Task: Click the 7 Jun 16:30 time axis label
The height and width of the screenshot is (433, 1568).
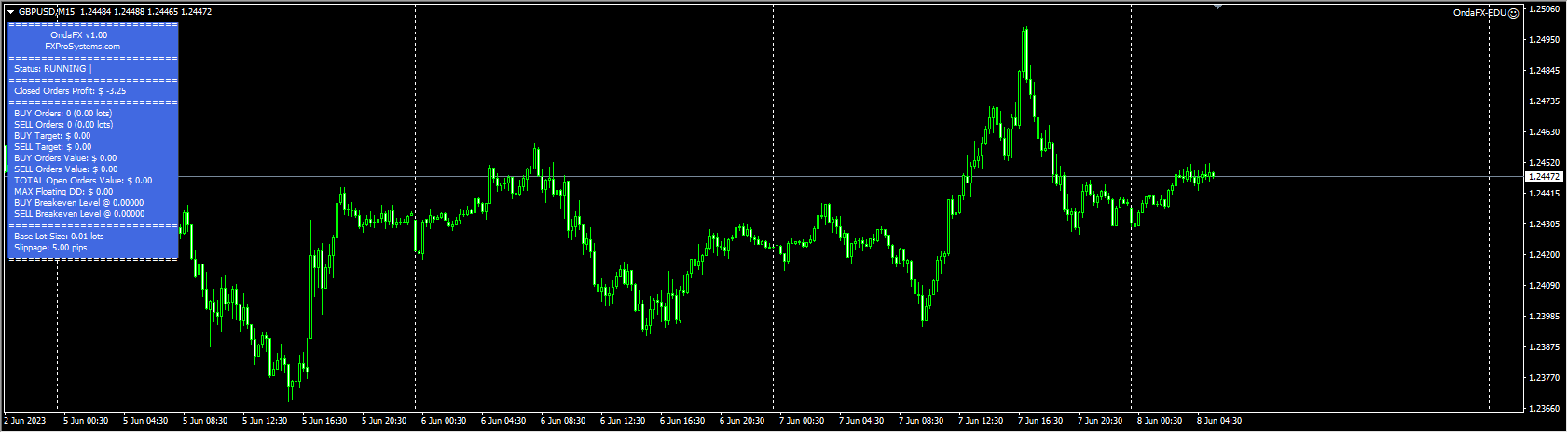Action: coord(1040,421)
